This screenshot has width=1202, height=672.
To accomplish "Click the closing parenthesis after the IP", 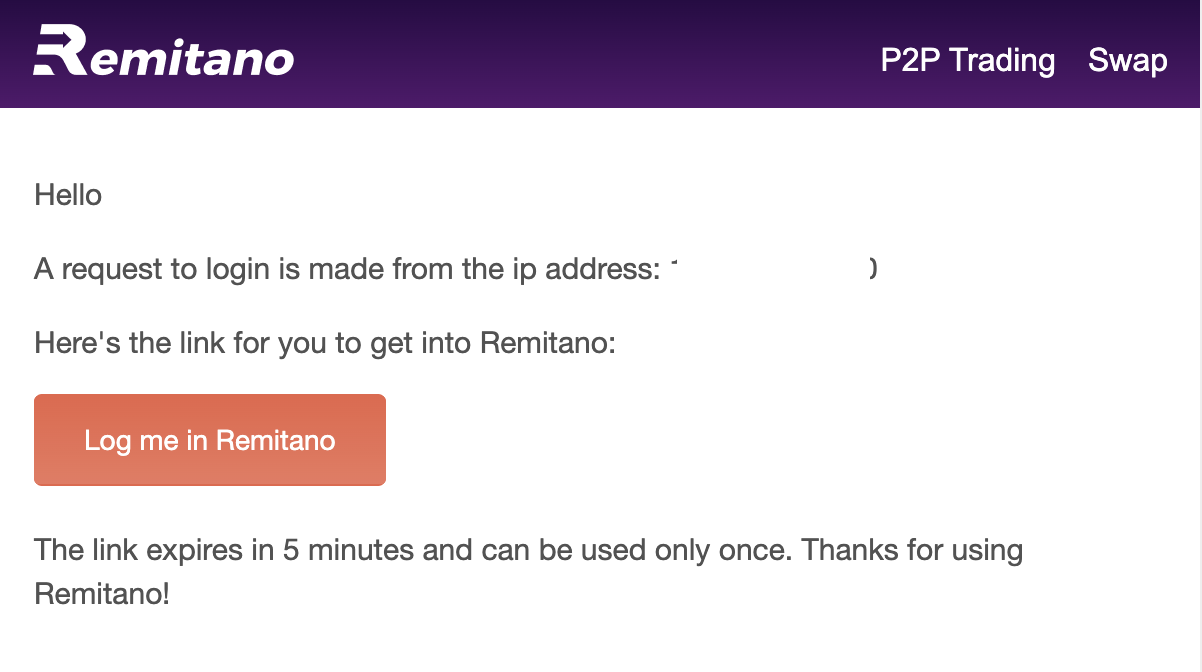I will point(872,269).
